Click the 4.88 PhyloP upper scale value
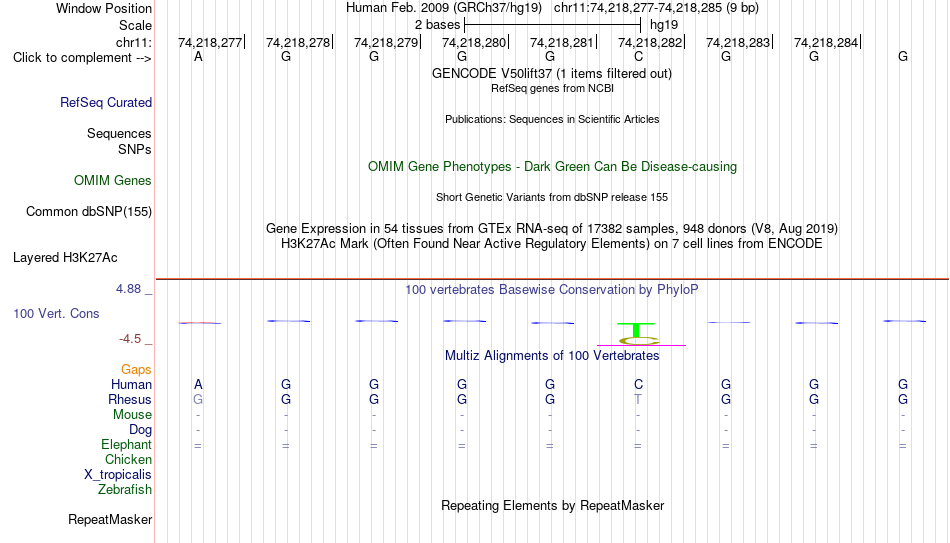 (128, 289)
